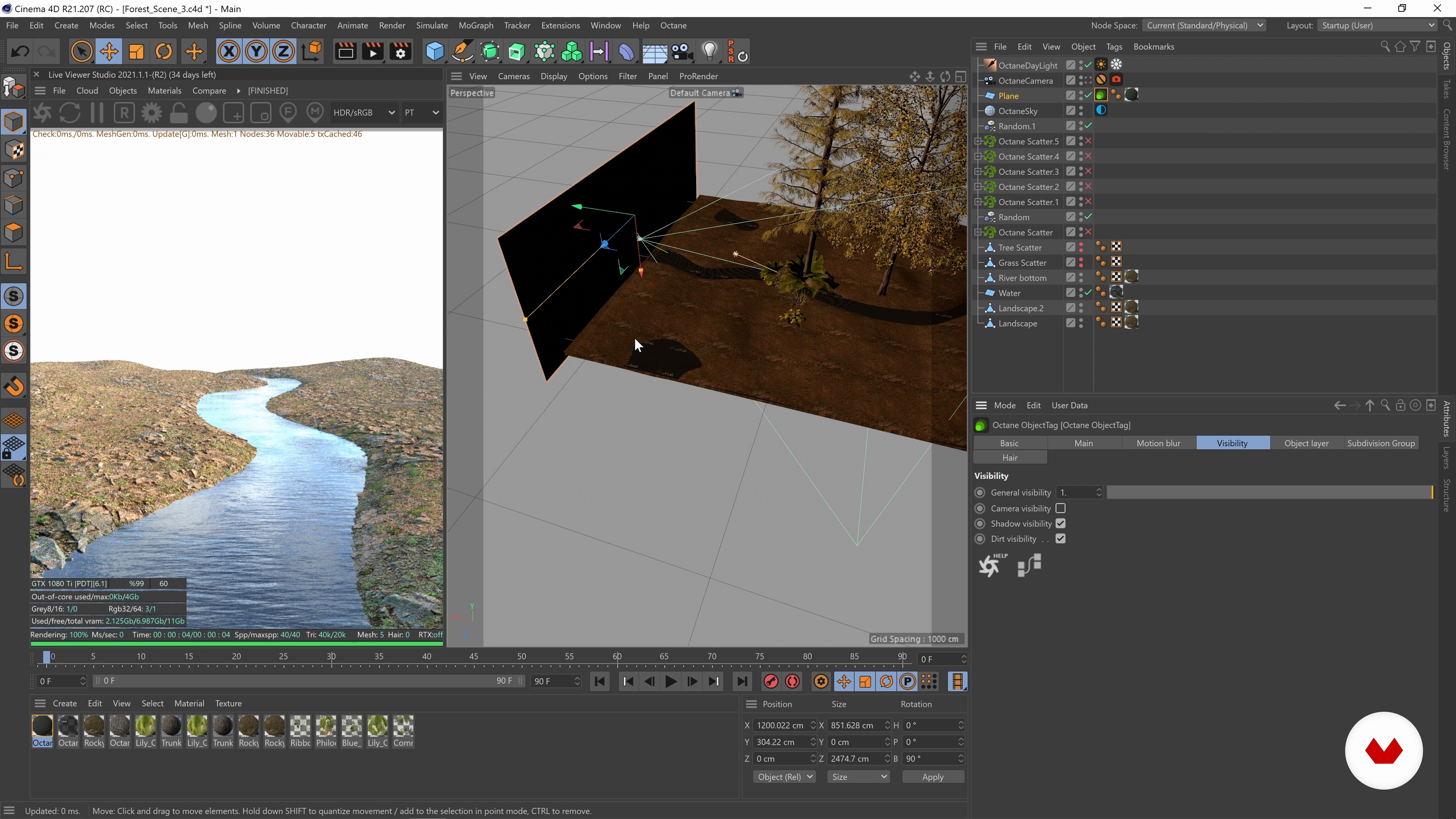Go to end of animation
This screenshot has width=1456, height=819.
[x=742, y=682]
